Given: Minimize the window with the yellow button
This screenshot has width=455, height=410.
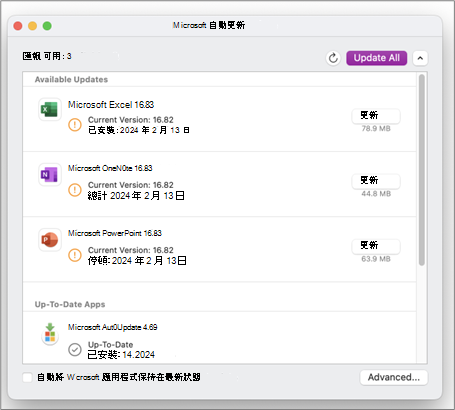Looking at the screenshot, I should point(33,26).
